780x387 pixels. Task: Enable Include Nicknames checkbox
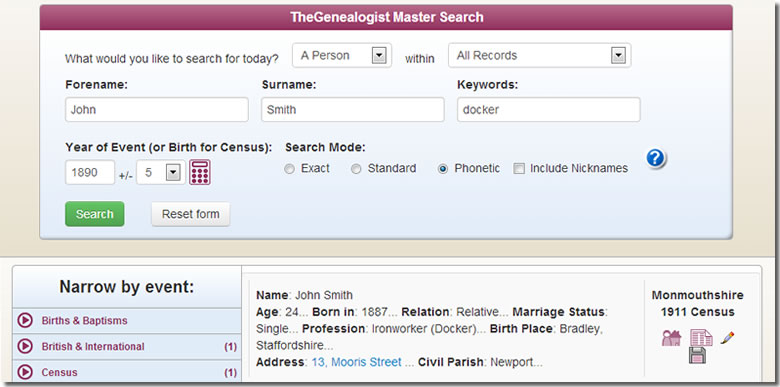pyautogui.click(x=519, y=169)
